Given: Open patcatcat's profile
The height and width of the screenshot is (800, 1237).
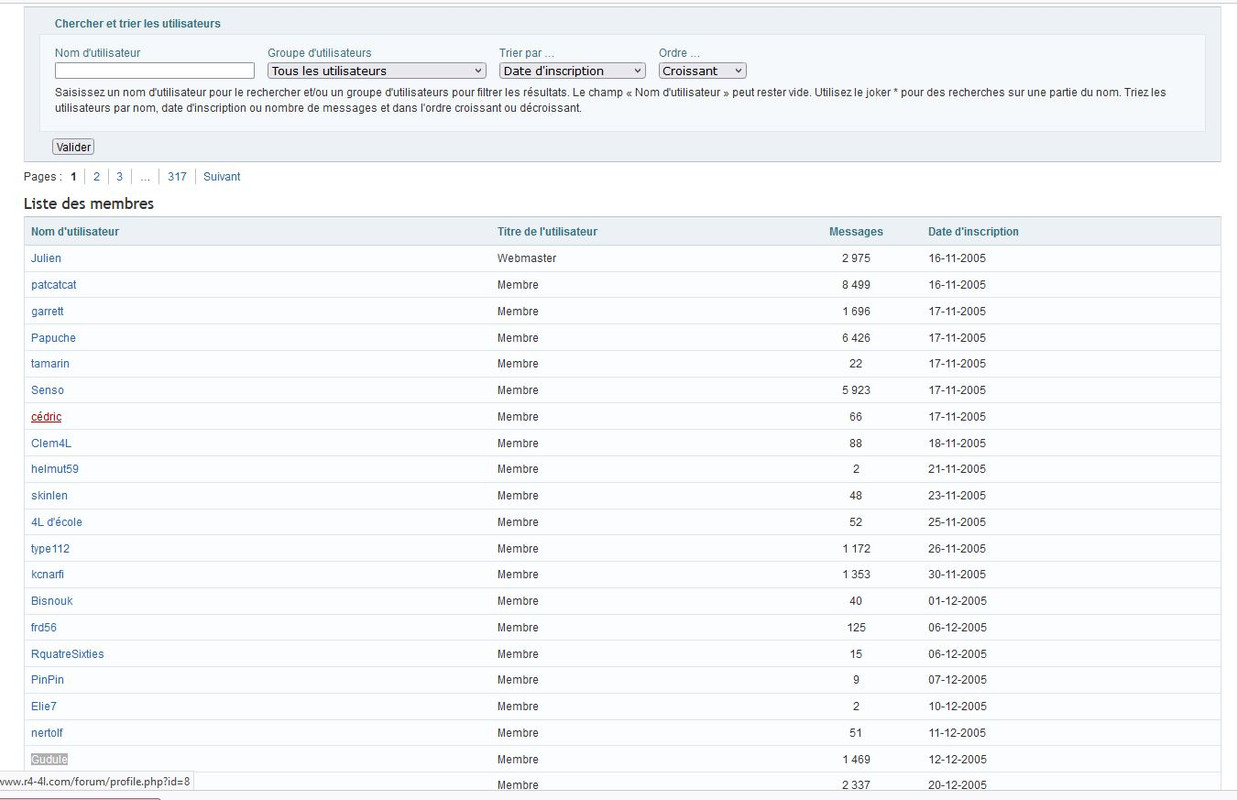Looking at the screenshot, I should point(54,285).
